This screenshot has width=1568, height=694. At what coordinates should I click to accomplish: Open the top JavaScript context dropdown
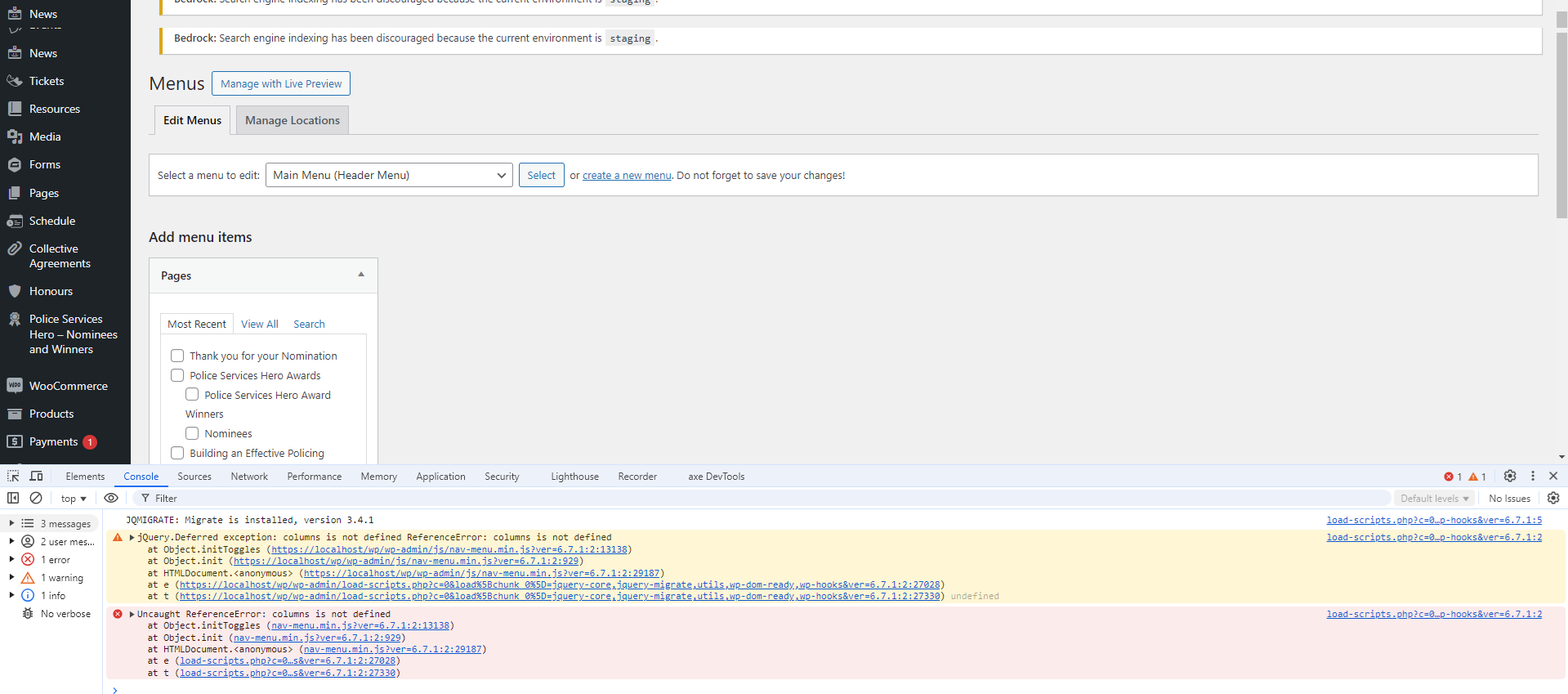[74, 499]
